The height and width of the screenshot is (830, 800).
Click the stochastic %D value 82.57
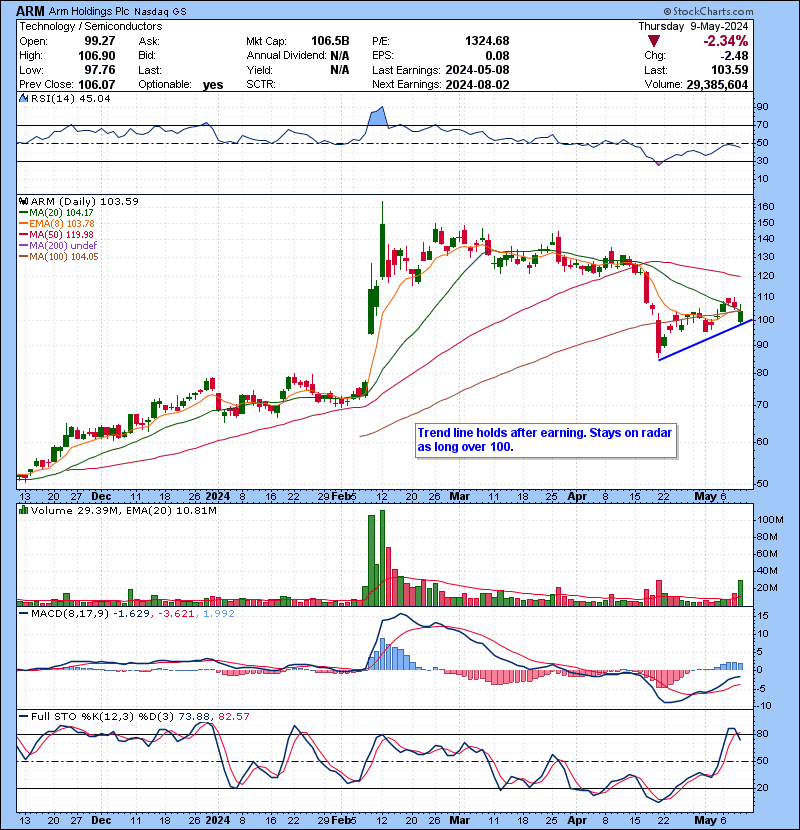tap(233, 716)
